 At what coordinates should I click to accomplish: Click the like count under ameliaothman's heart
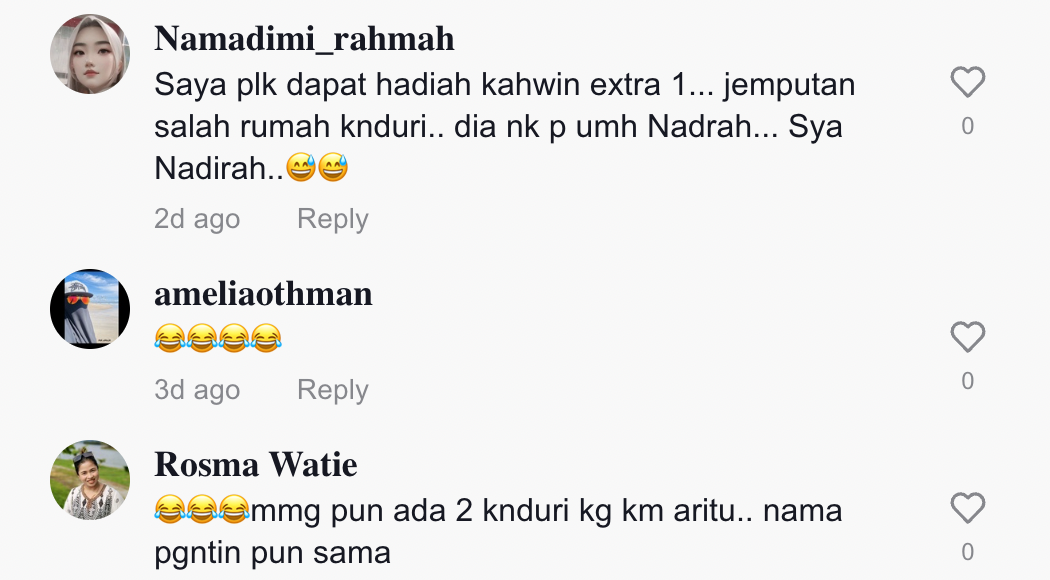[x=968, y=380]
